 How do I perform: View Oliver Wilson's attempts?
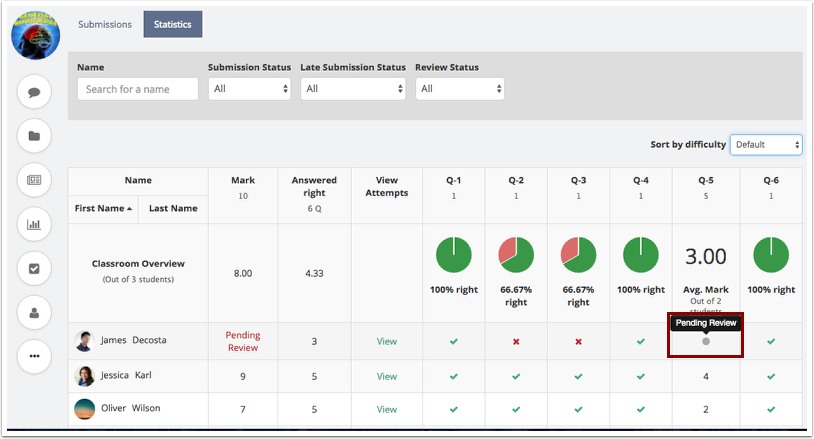point(387,409)
